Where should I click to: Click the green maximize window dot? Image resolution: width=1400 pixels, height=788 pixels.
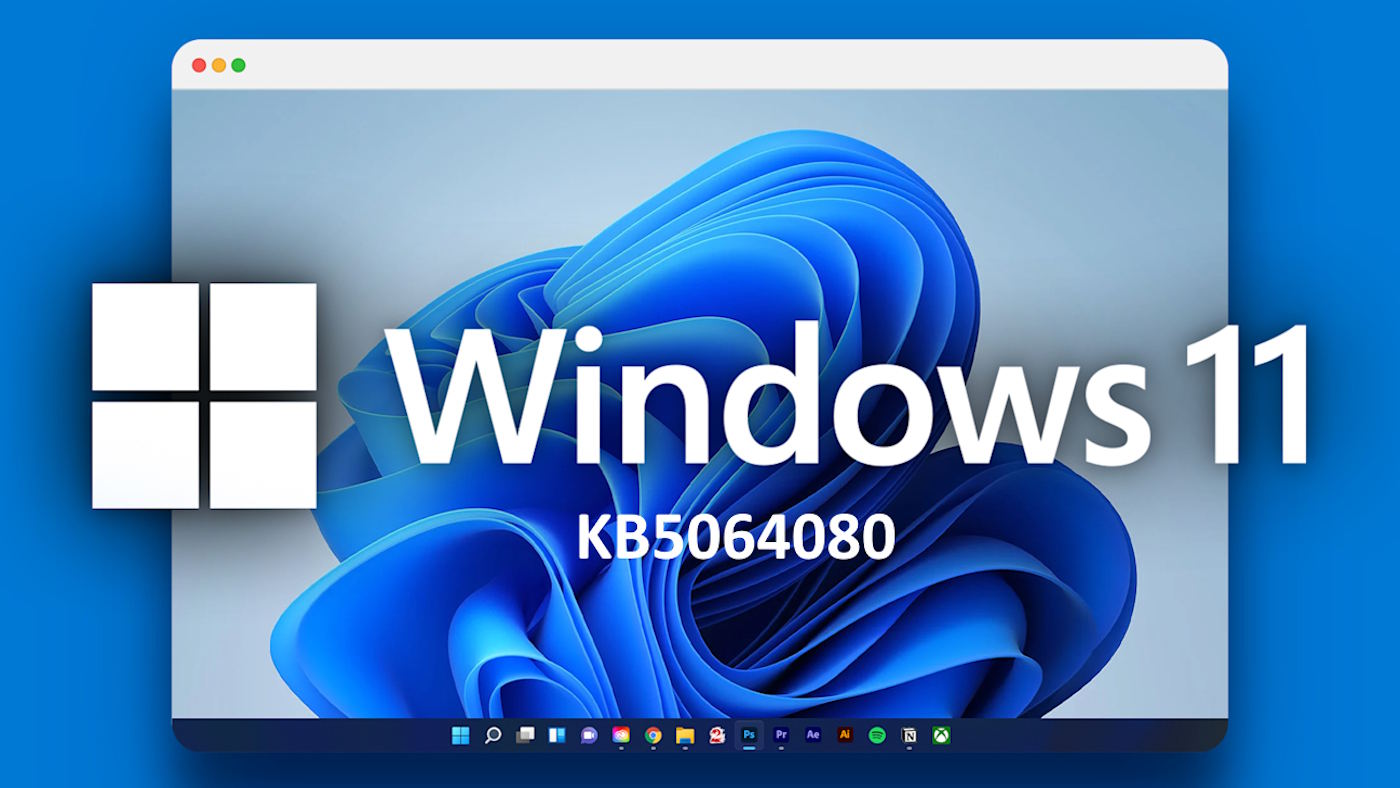238,65
